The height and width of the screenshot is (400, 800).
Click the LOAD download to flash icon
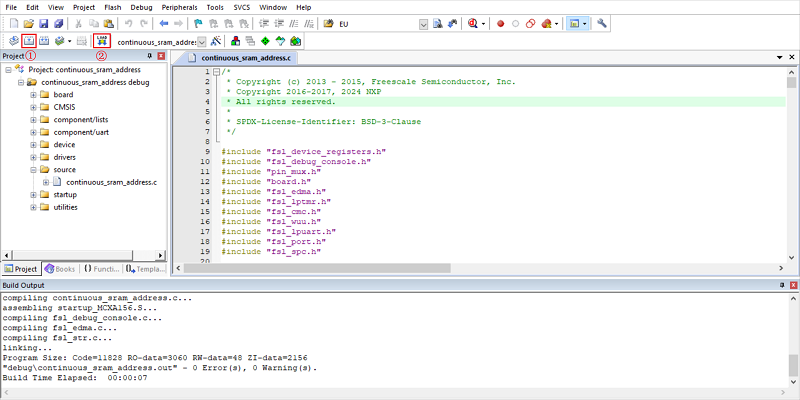(x=101, y=41)
